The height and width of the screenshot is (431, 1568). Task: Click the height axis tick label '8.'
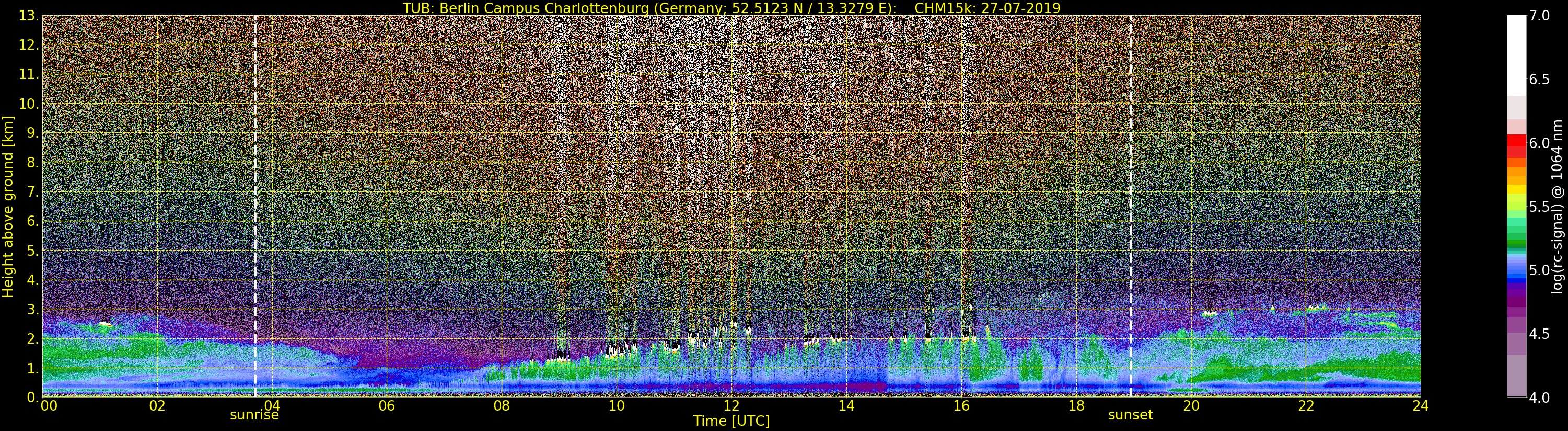coord(32,162)
